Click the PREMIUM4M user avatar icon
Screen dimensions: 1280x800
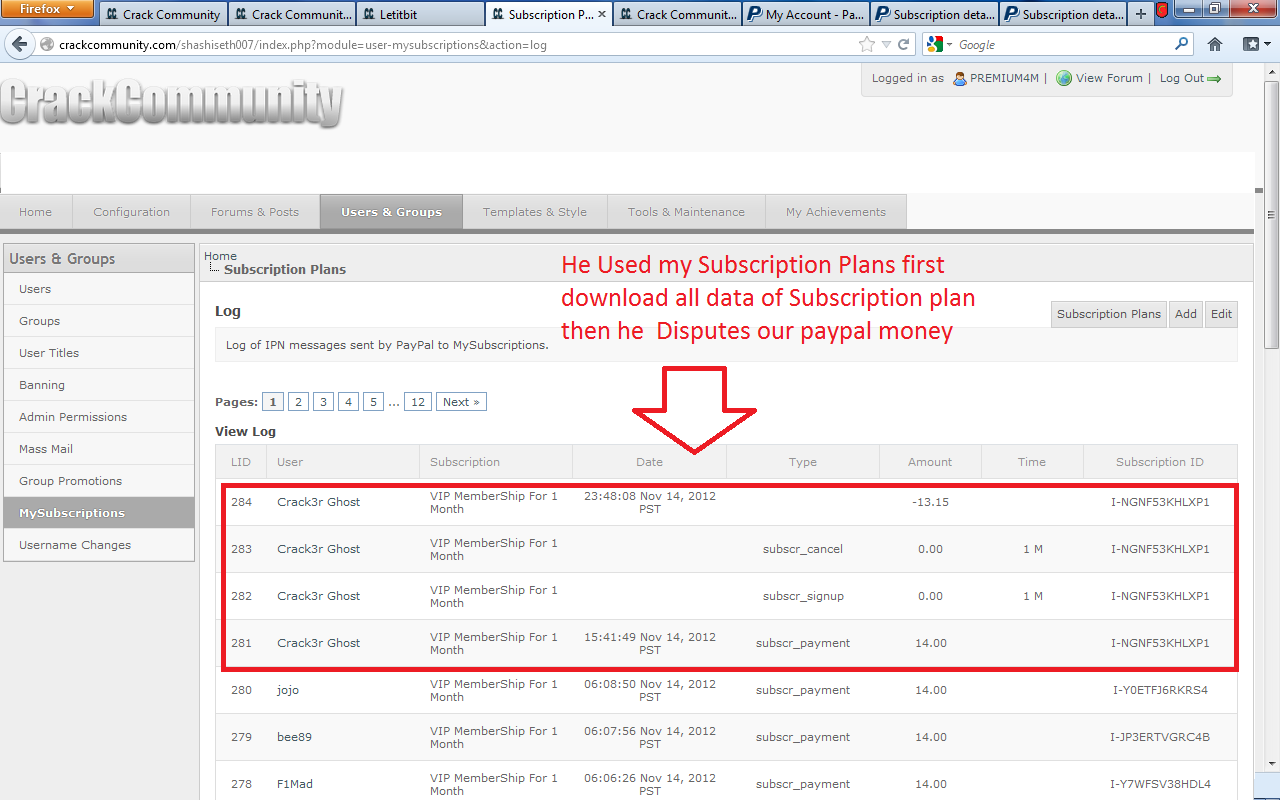[x=959, y=78]
